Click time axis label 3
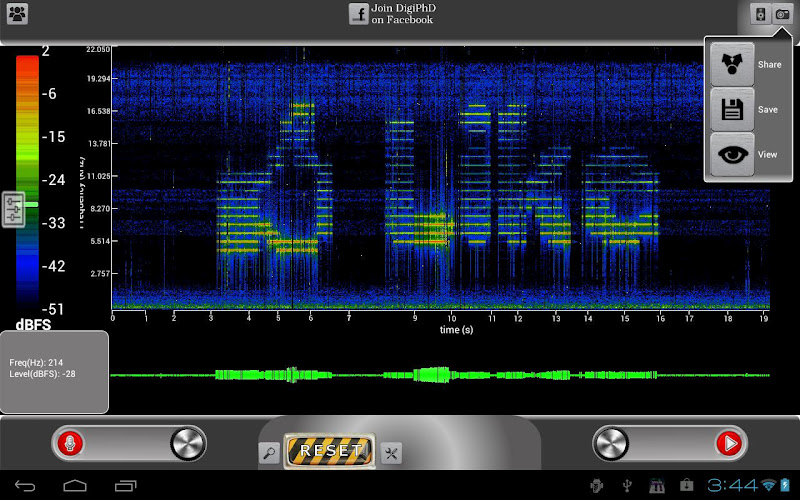Screen dimensions: 800x500 point(211,318)
